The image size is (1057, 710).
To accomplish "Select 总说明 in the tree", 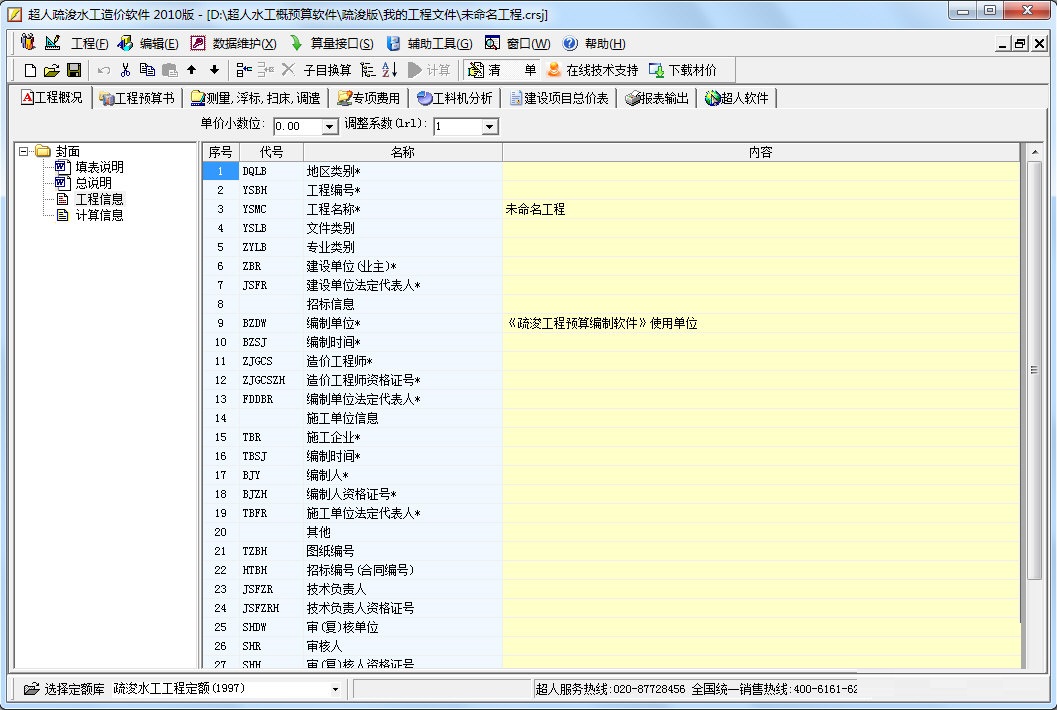I will 93,183.
